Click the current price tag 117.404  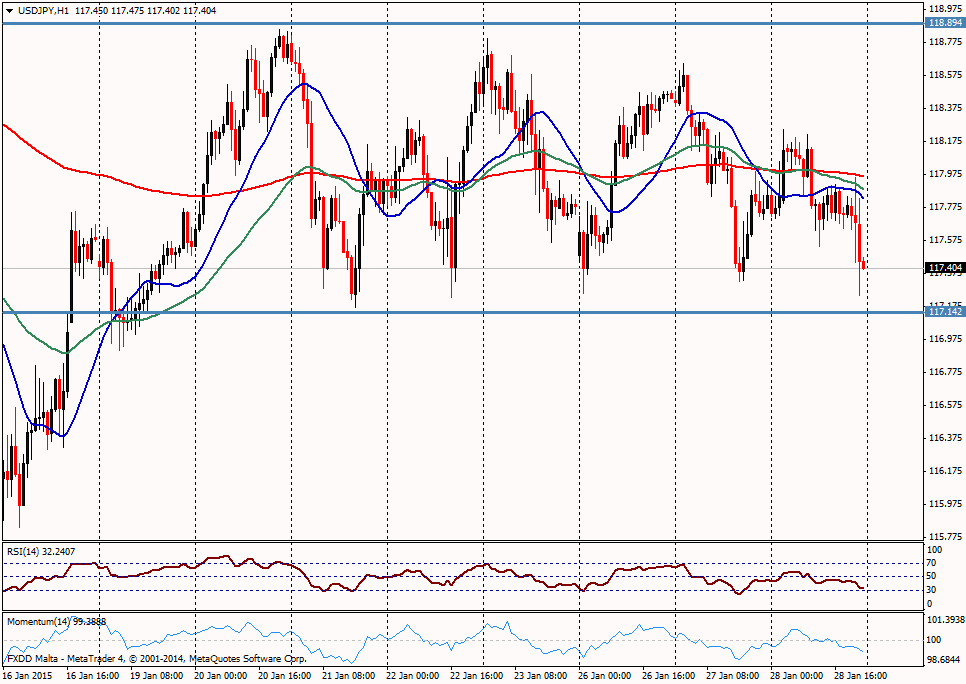(x=943, y=268)
